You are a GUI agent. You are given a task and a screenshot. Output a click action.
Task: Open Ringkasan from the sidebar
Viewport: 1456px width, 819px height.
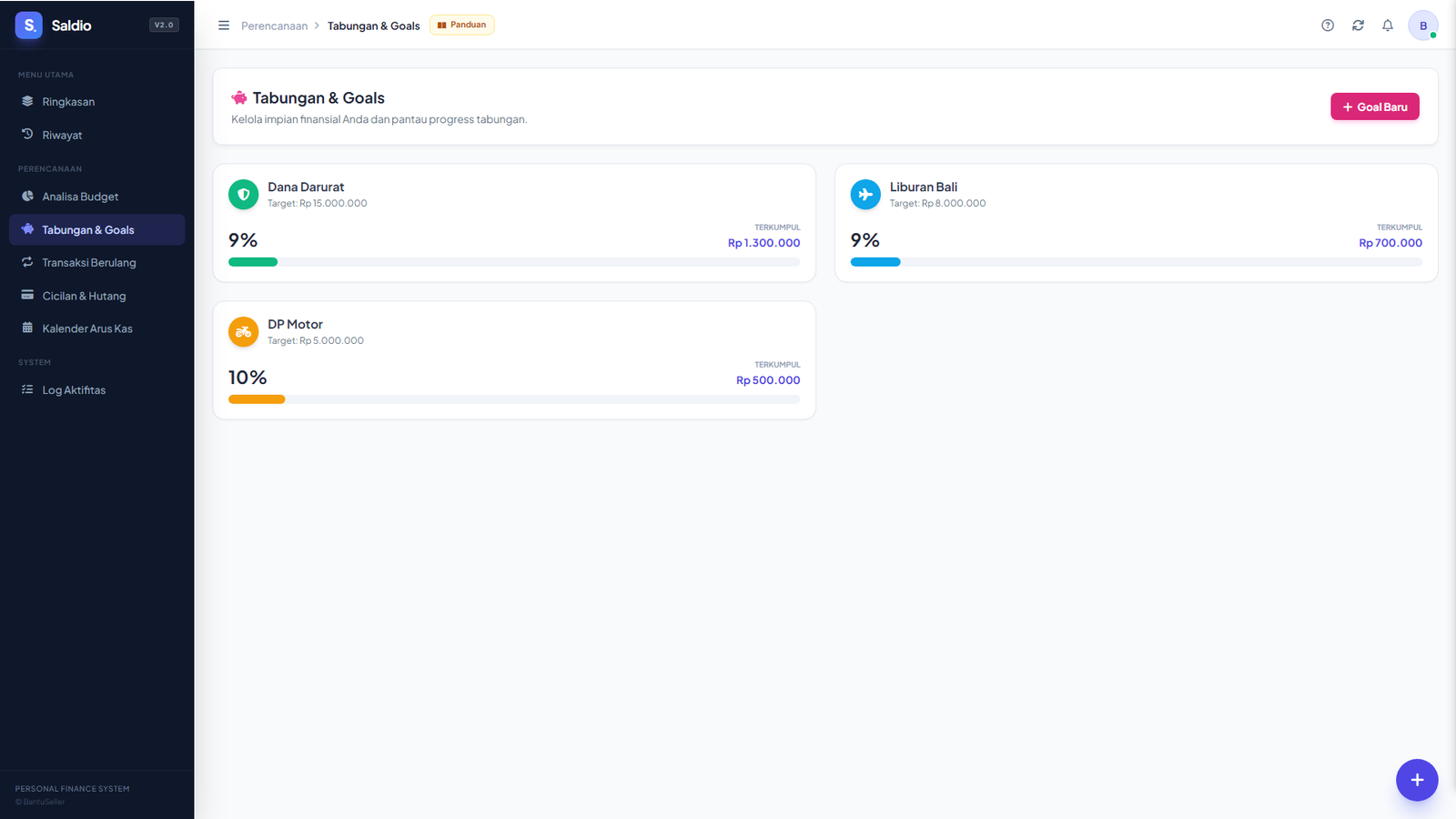(x=97, y=102)
